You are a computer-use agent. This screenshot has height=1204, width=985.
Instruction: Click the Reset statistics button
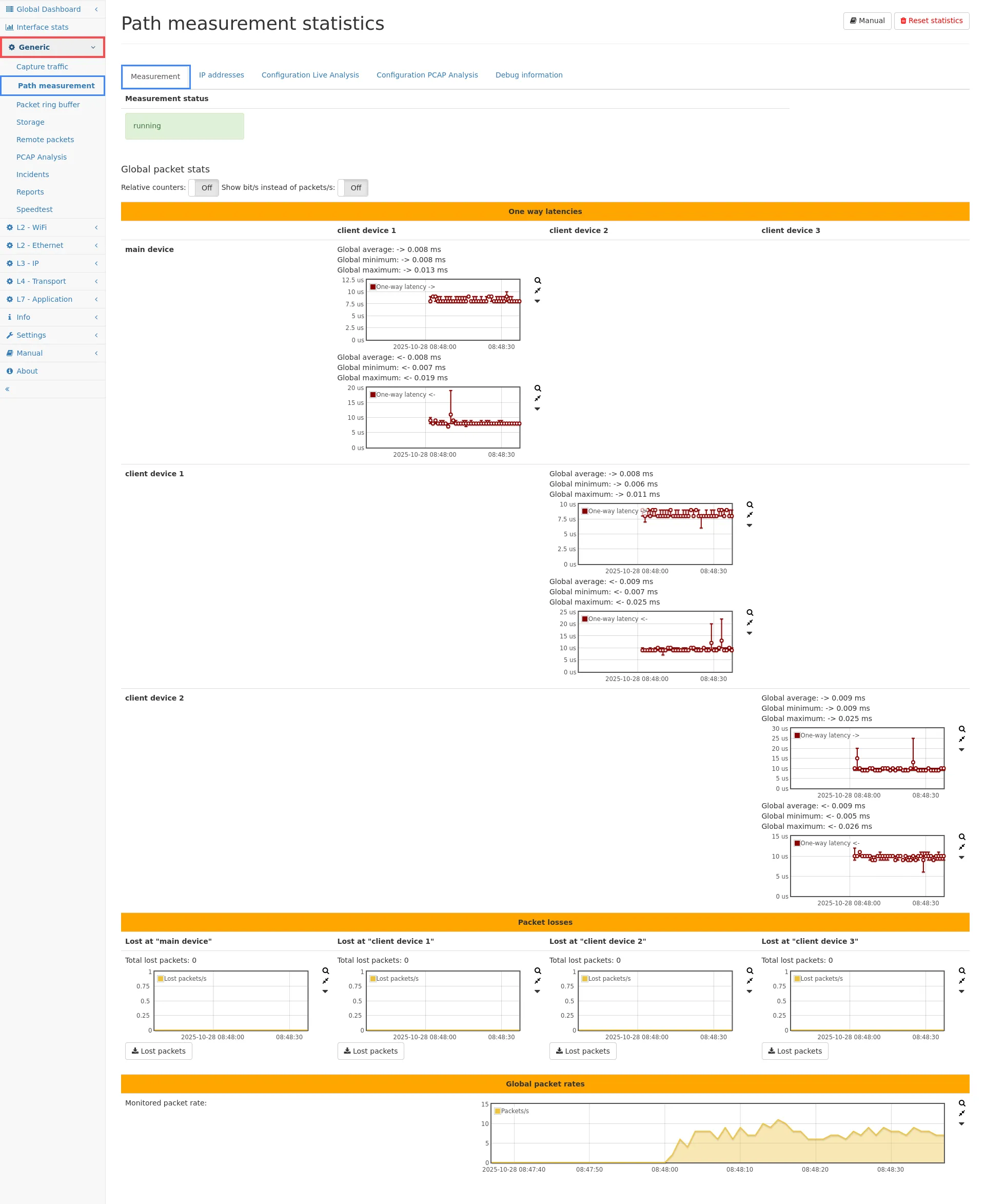pos(931,21)
